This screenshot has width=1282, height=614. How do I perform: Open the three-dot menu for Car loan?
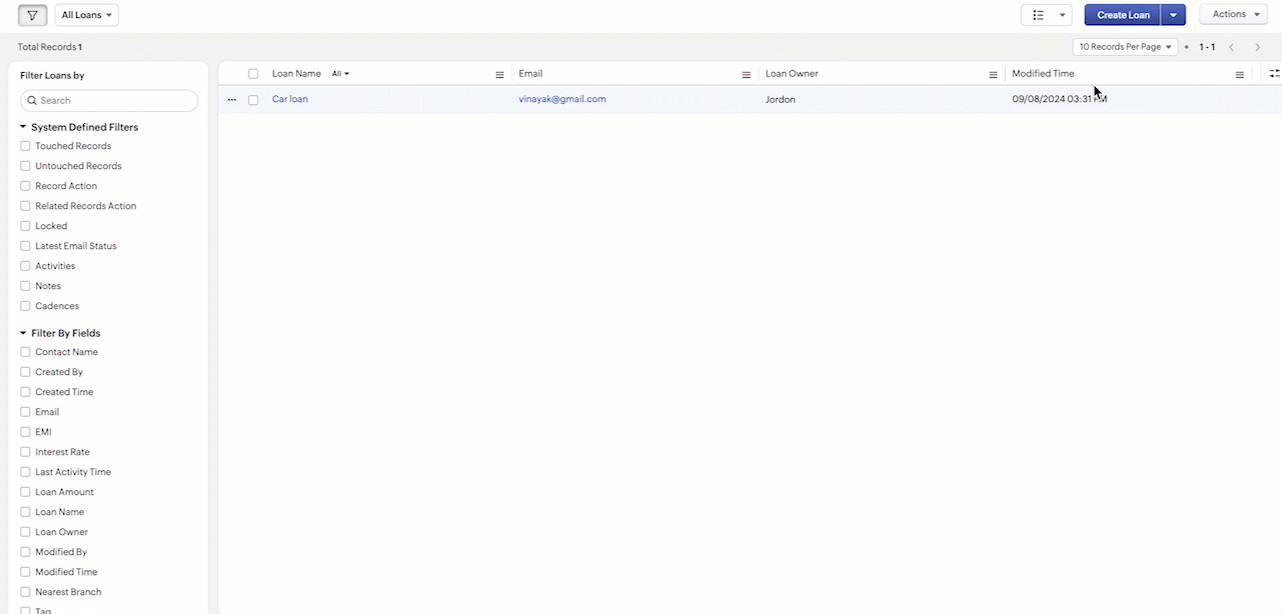[232, 100]
